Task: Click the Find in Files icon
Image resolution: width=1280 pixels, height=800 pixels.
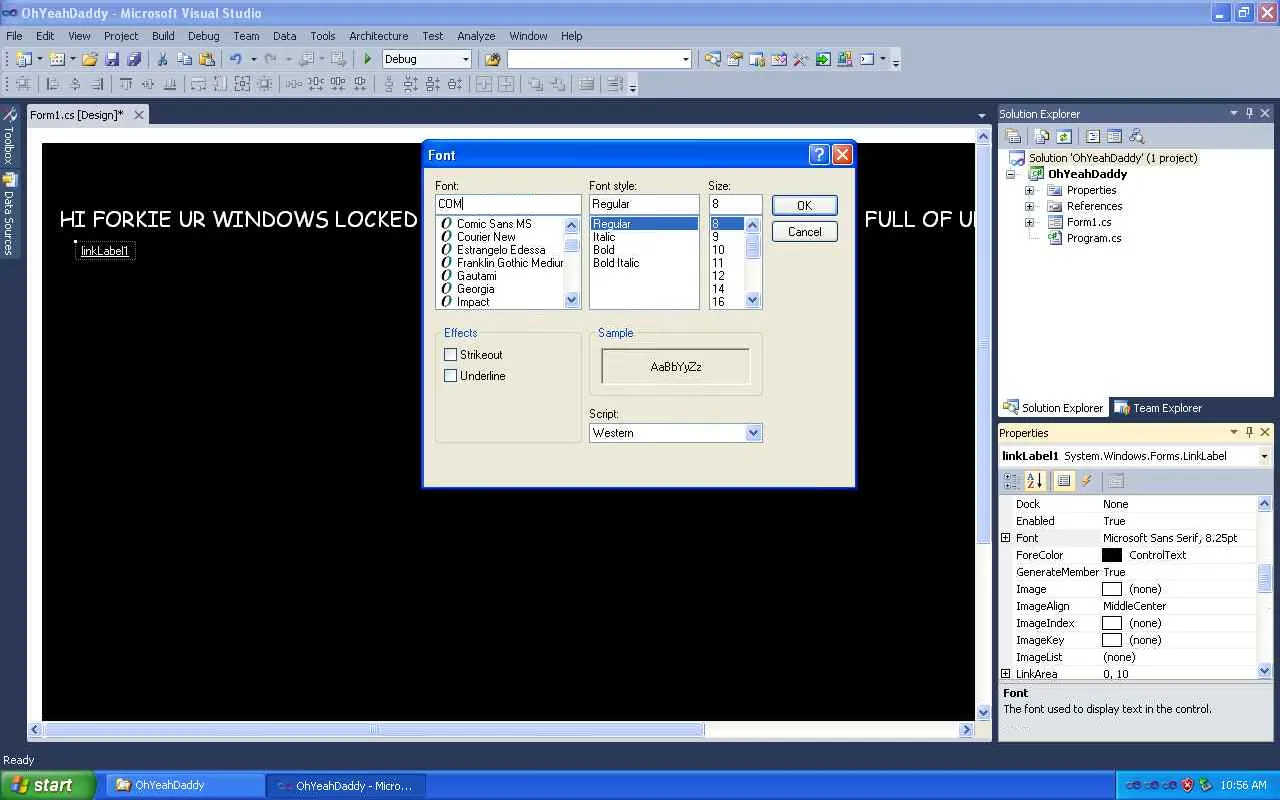Action: pos(492,60)
